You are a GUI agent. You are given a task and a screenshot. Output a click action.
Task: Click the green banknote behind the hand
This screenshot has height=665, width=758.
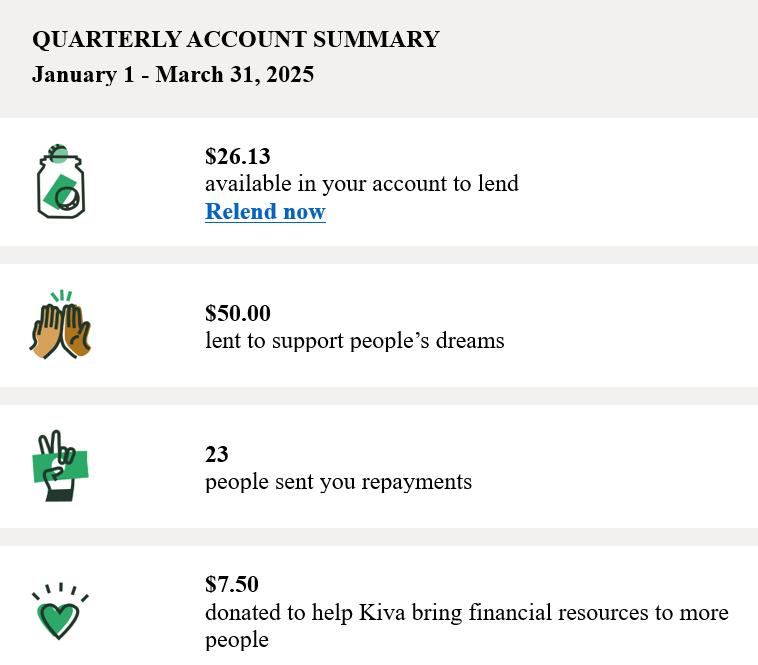[60, 466]
